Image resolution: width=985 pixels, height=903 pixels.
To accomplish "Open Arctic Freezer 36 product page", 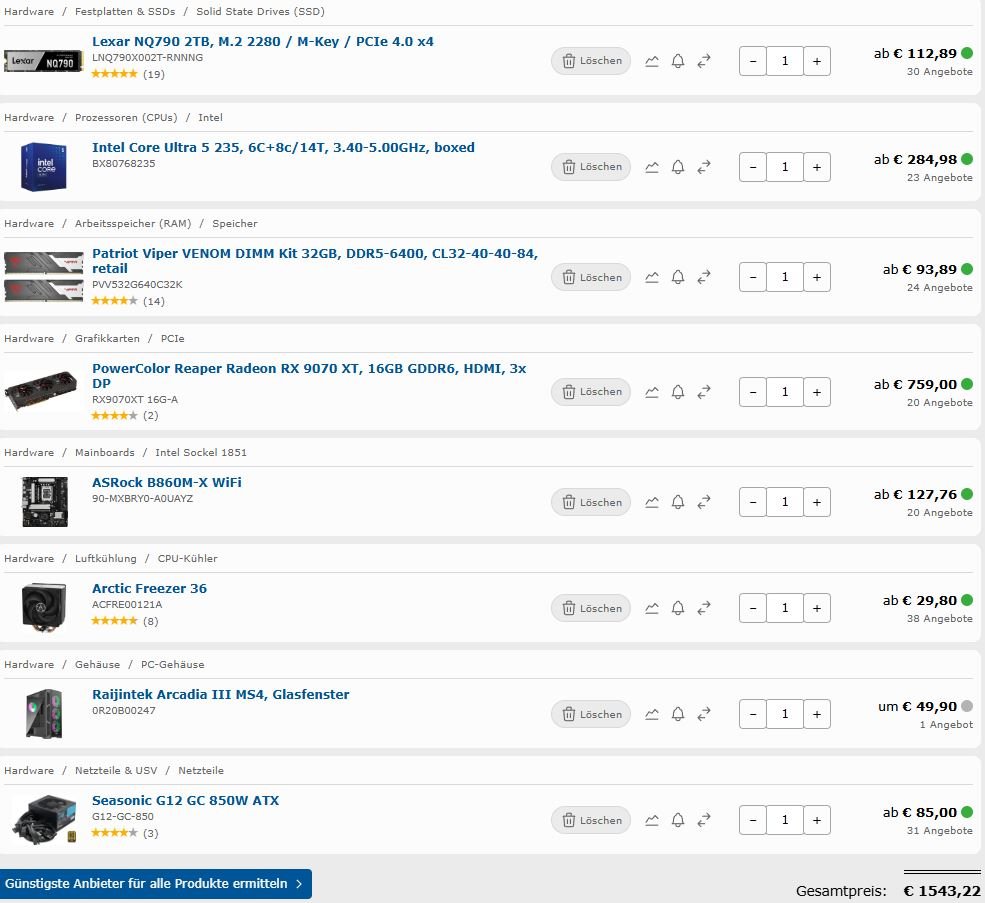I will [150, 589].
